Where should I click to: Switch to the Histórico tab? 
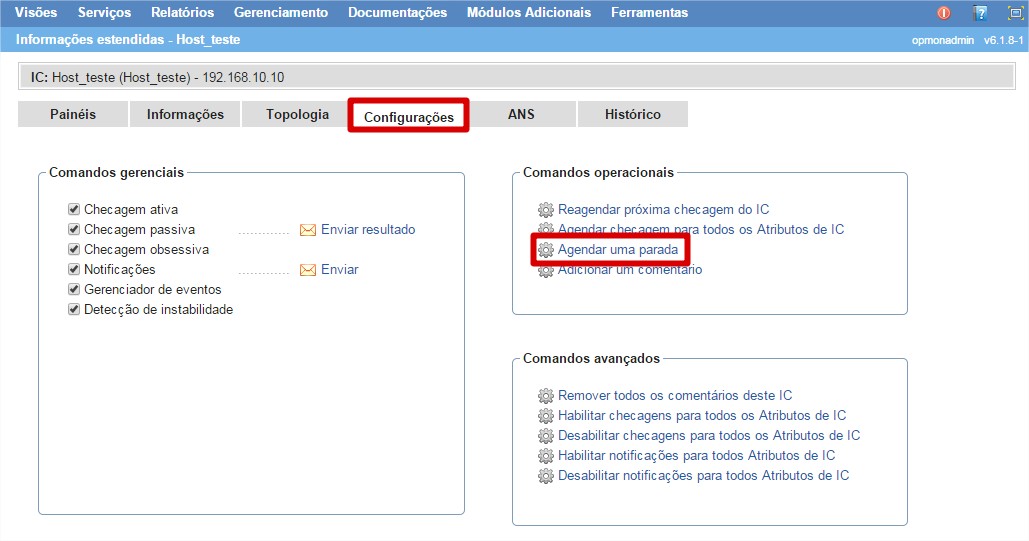(632, 115)
